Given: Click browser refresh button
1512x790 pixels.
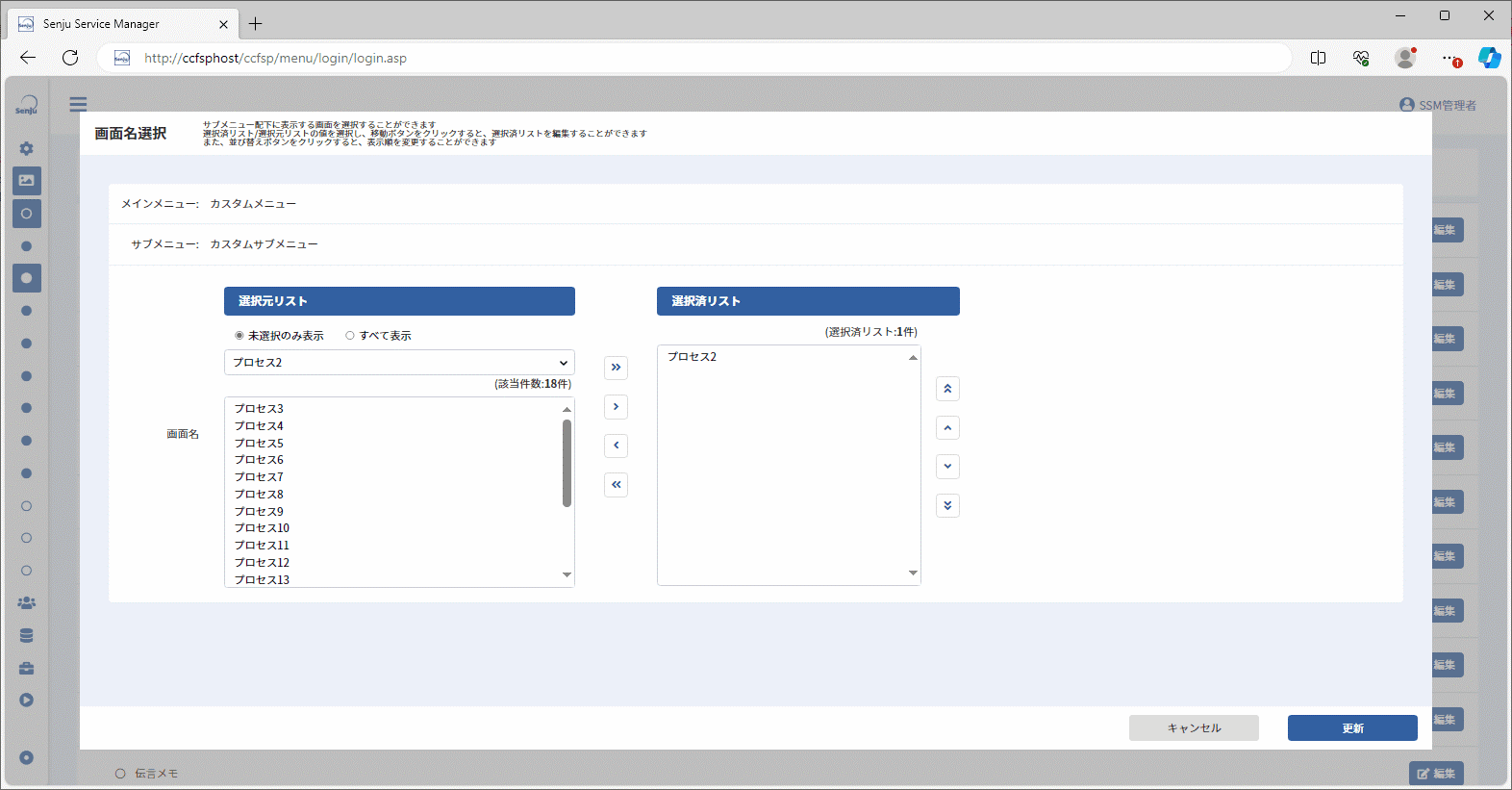Looking at the screenshot, I should tap(70, 58).
